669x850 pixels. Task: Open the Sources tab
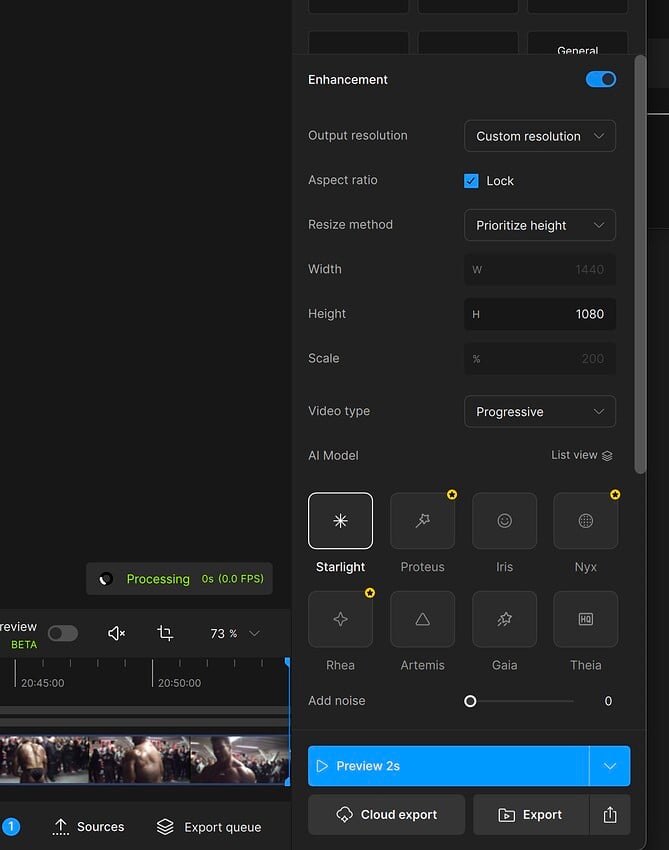tap(88, 827)
